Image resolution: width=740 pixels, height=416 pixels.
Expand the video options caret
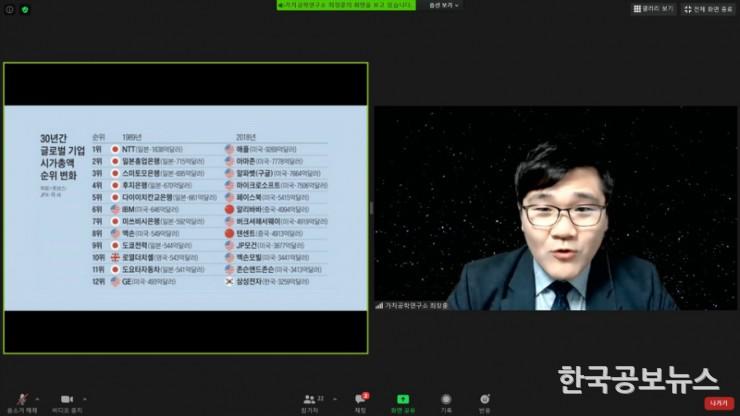[84, 399]
